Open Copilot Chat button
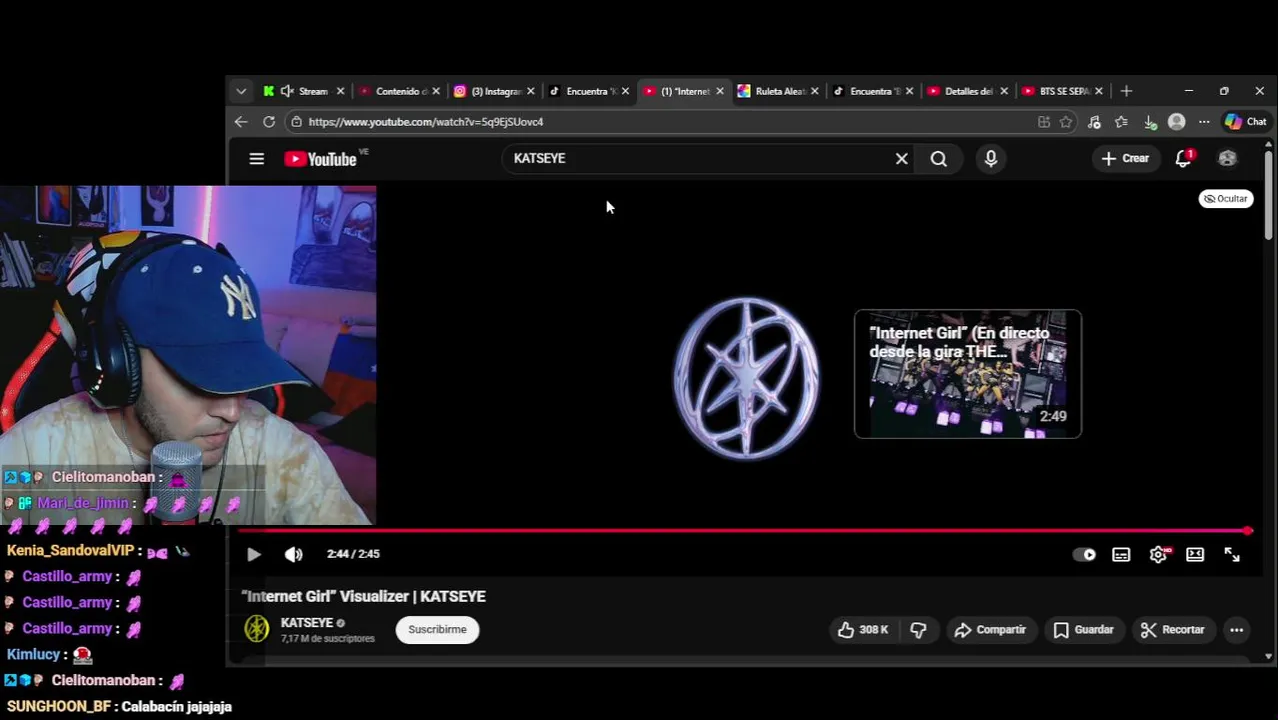This screenshot has width=1278, height=720. click(1245, 121)
